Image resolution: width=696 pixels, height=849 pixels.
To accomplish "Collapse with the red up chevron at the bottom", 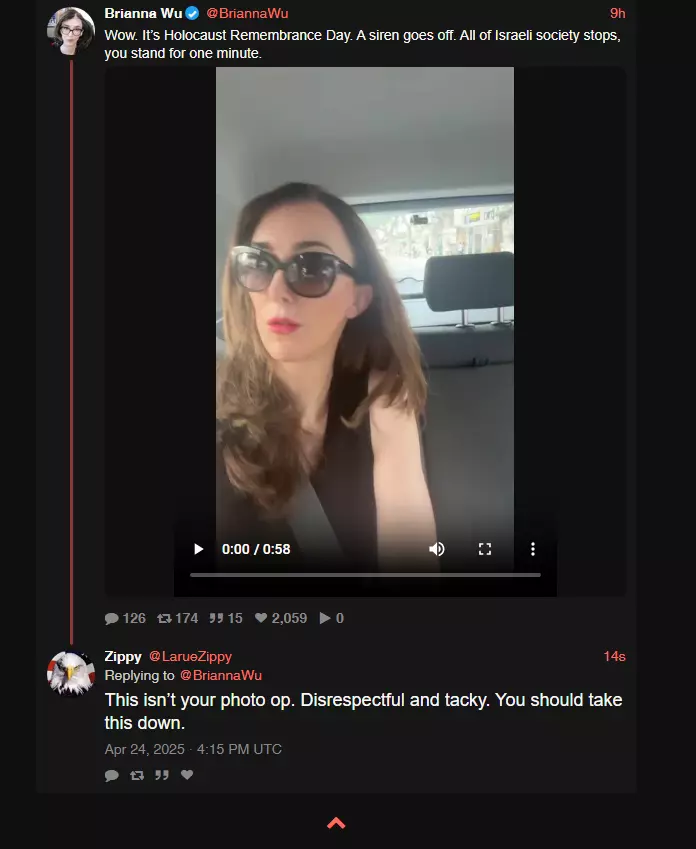I will [336, 823].
